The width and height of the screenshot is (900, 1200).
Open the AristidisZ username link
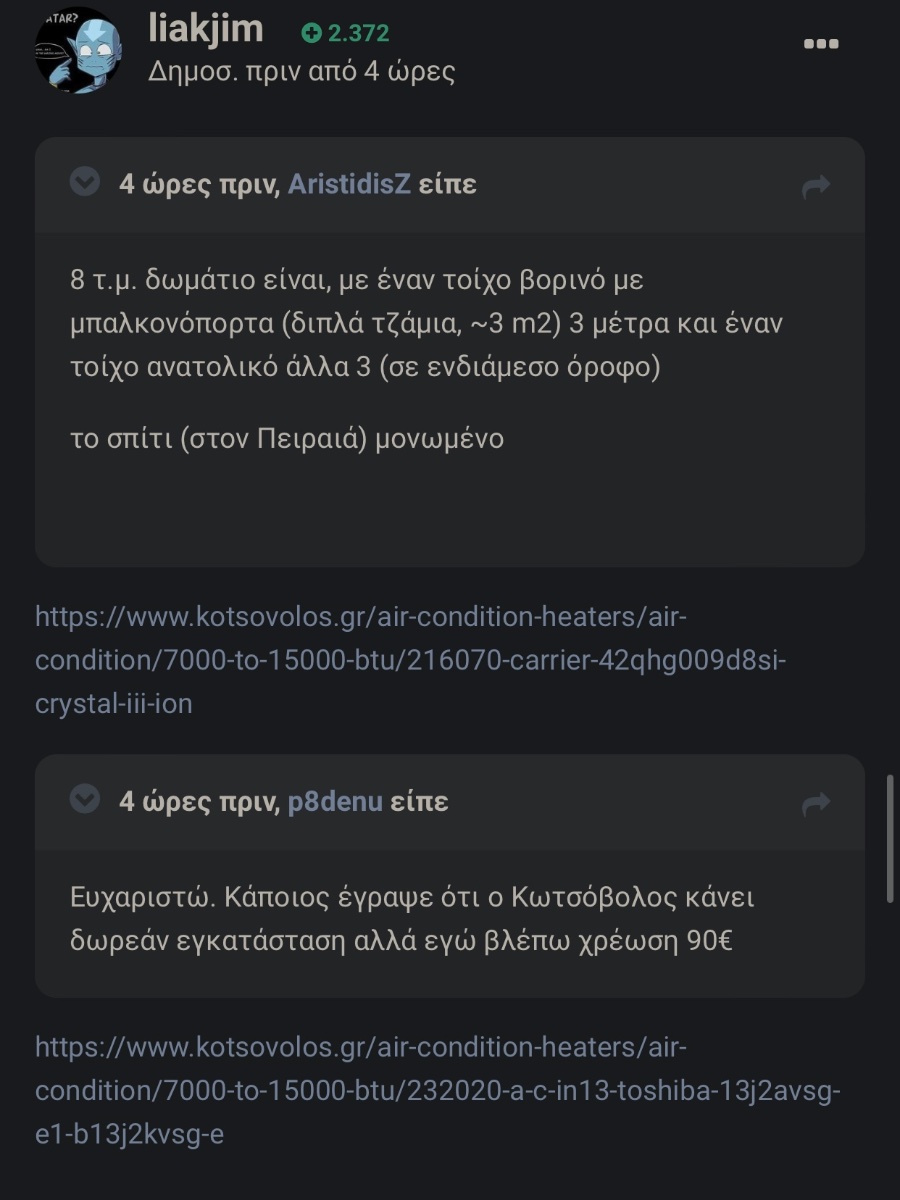349,184
